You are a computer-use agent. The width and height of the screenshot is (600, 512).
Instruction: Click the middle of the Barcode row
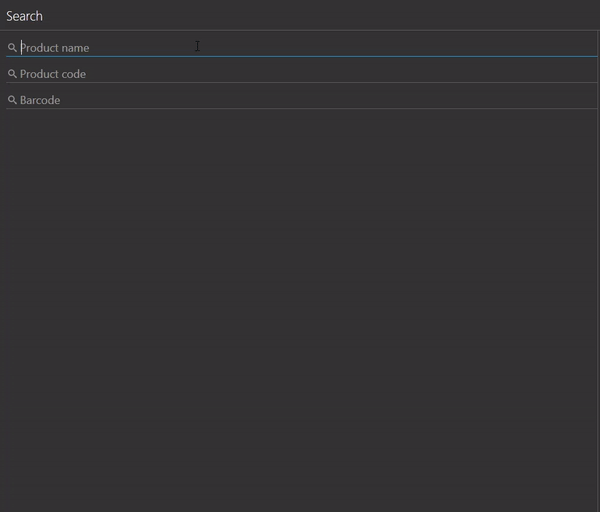click(x=300, y=100)
